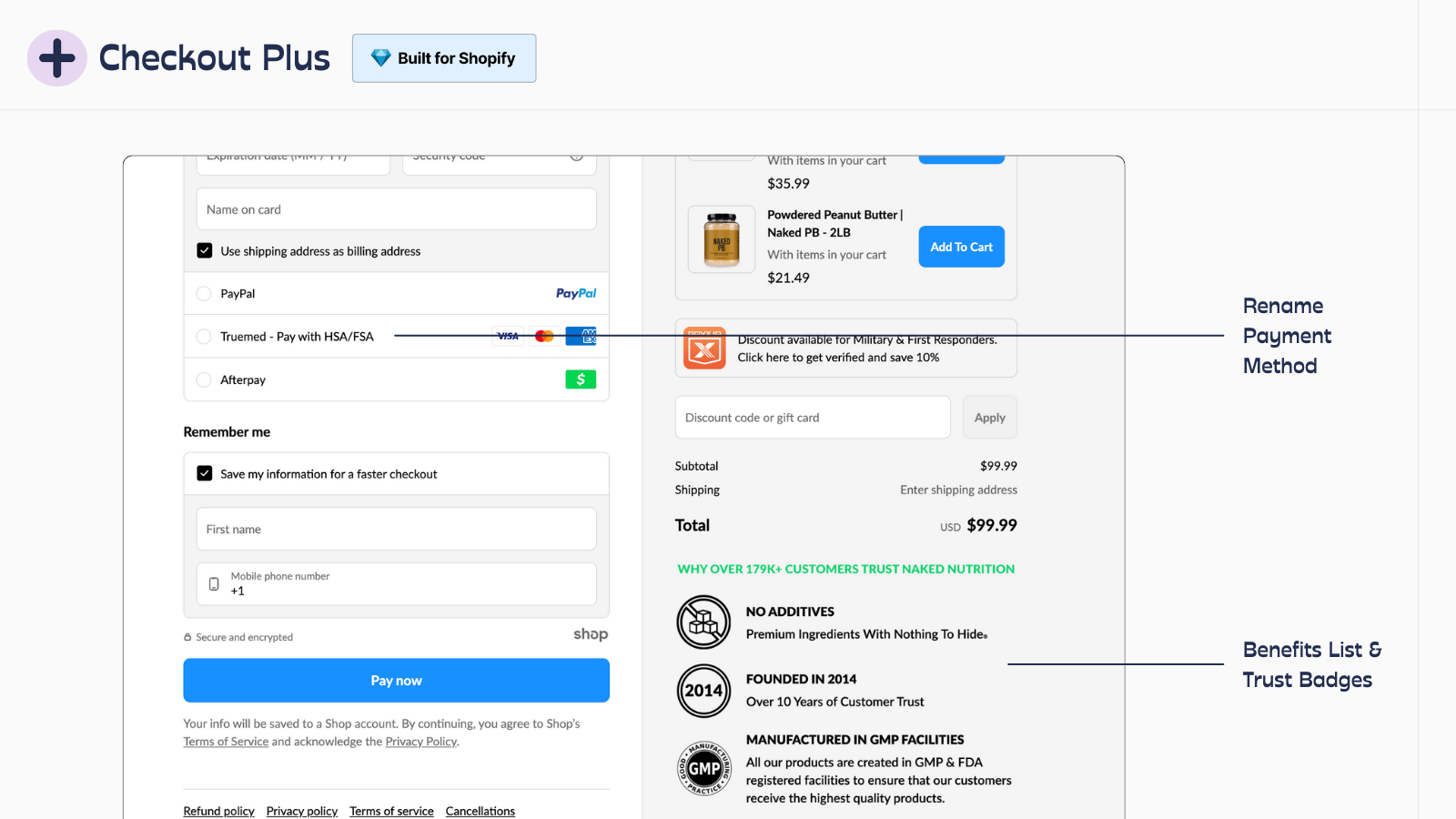Open the Terms of Service link under Pay now

(x=226, y=742)
